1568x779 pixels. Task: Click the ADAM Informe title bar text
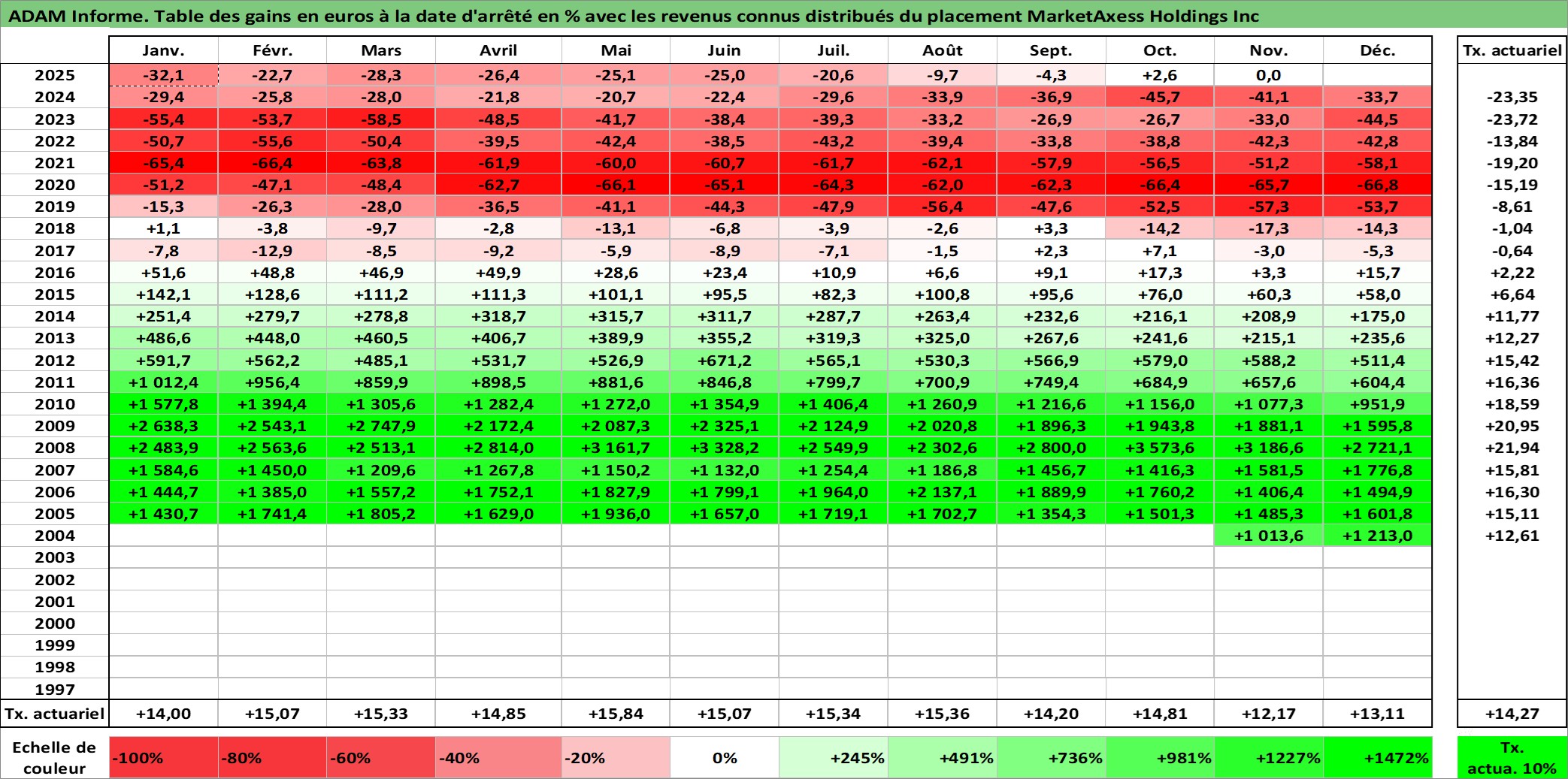tap(634, 16)
